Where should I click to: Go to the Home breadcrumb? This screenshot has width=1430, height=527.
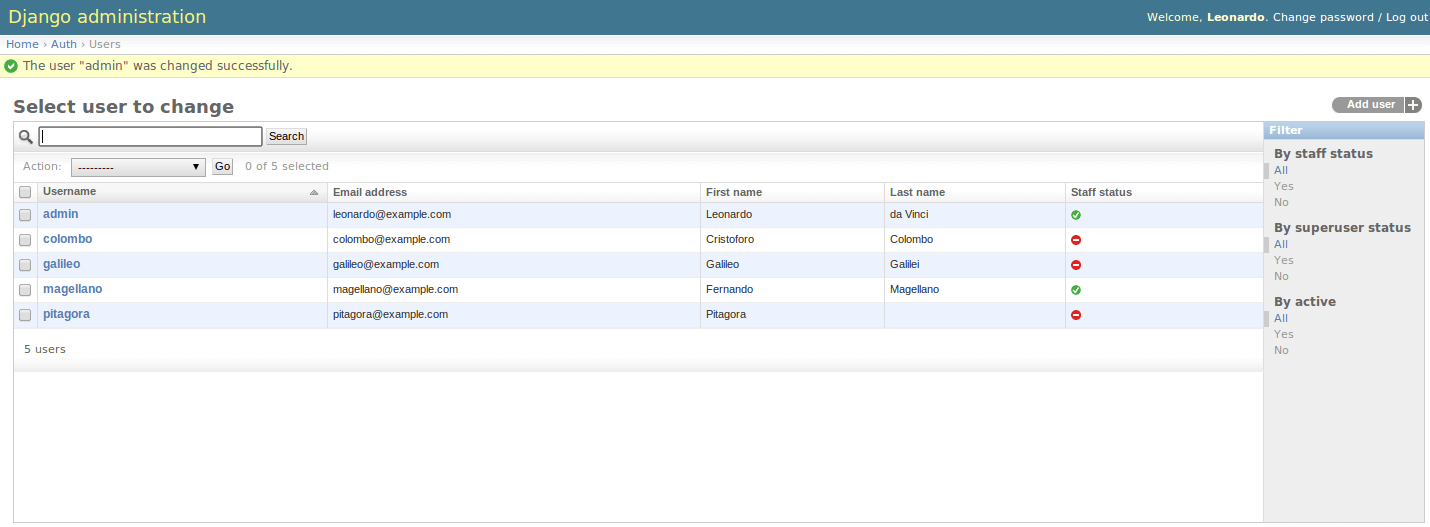22,44
